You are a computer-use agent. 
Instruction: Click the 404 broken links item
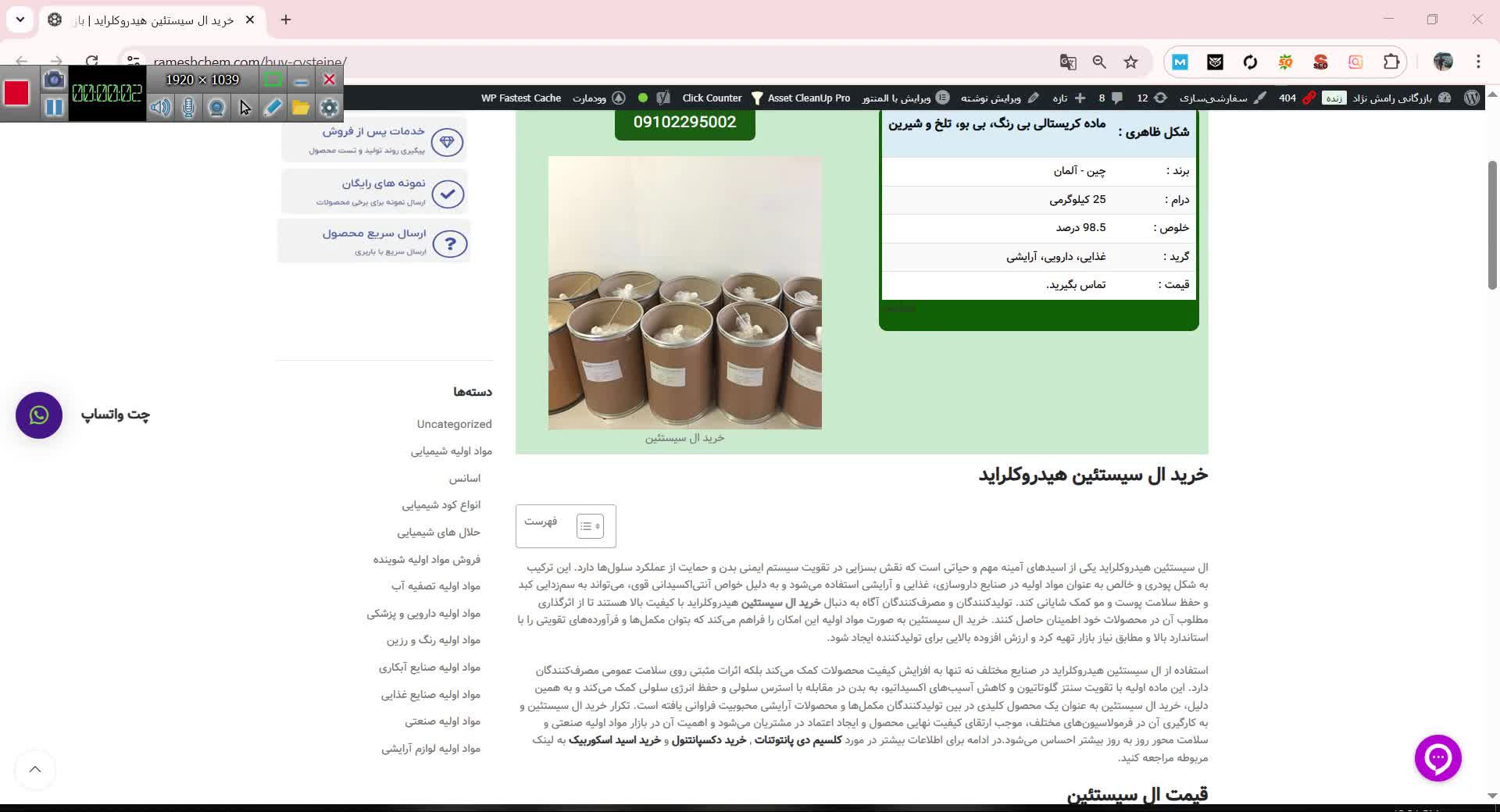coord(1295,98)
